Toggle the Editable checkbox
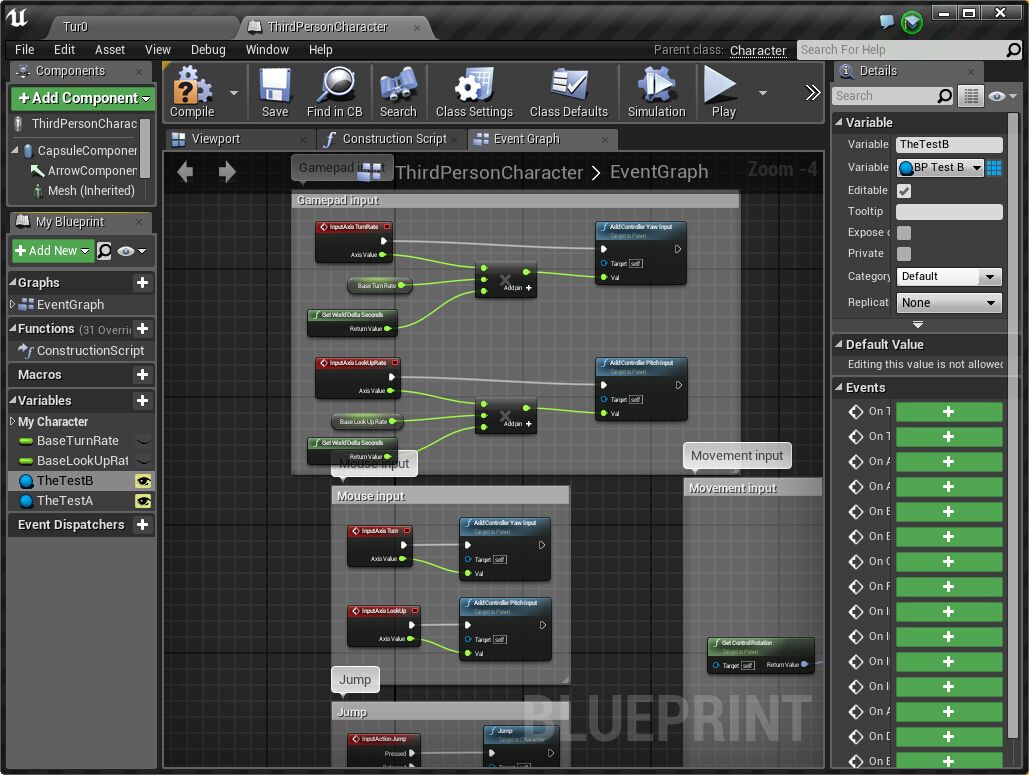Image resolution: width=1029 pixels, height=775 pixels. [904, 191]
